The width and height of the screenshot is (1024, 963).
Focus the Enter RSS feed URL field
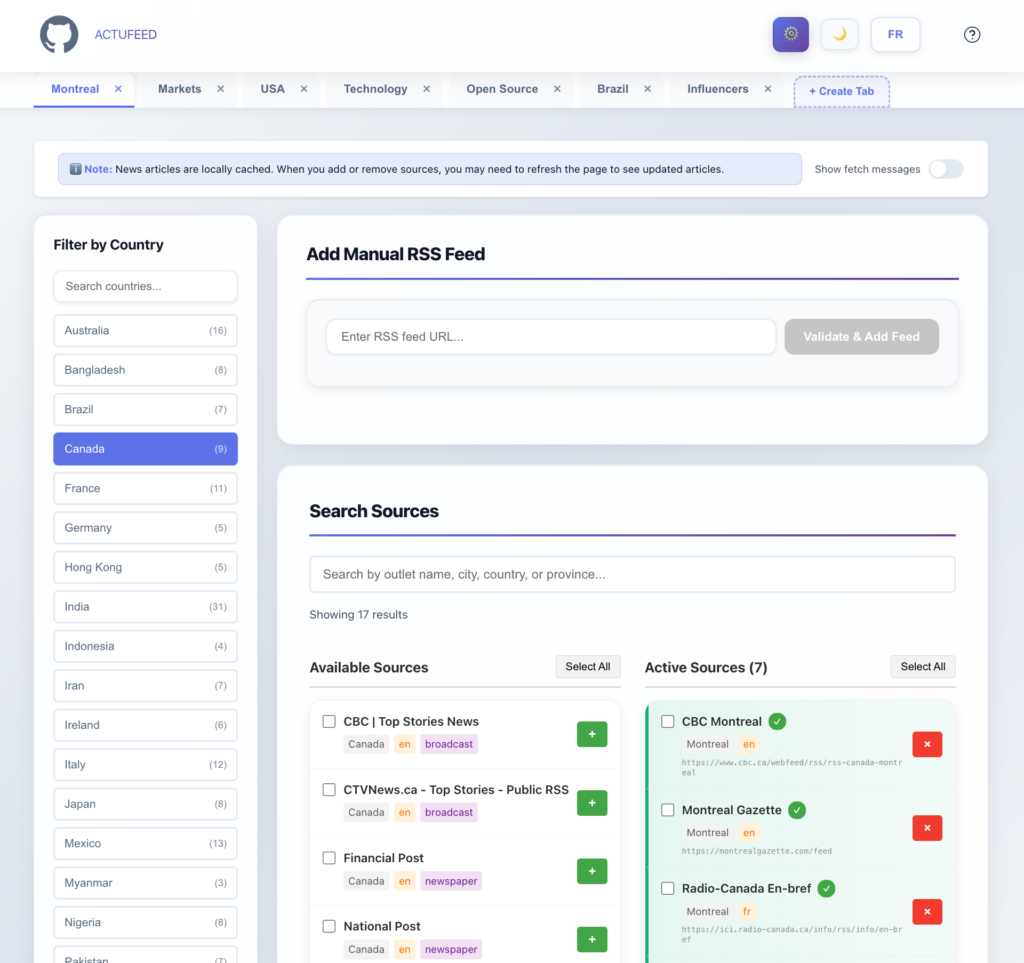pyautogui.click(x=550, y=337)
